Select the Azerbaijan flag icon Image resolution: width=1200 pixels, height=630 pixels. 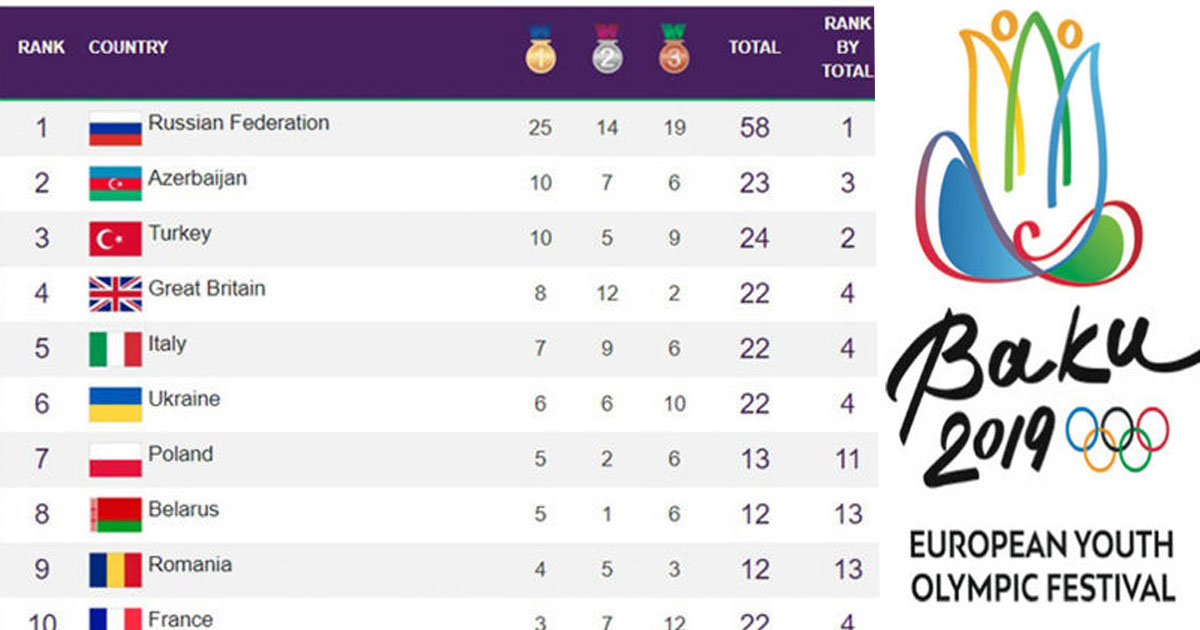click(x=115, y=184)
